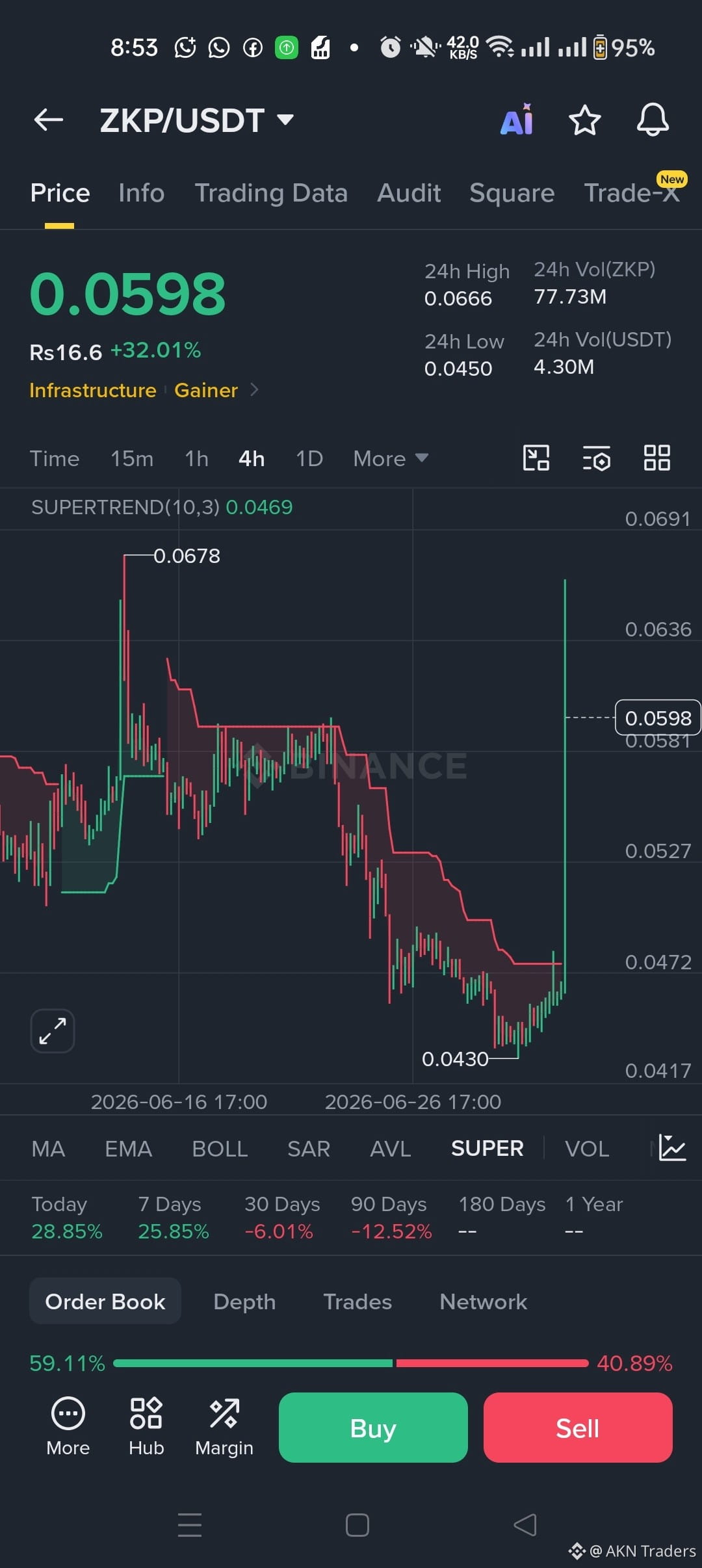Toggle the BOLL indicator

coord(220,1149)
